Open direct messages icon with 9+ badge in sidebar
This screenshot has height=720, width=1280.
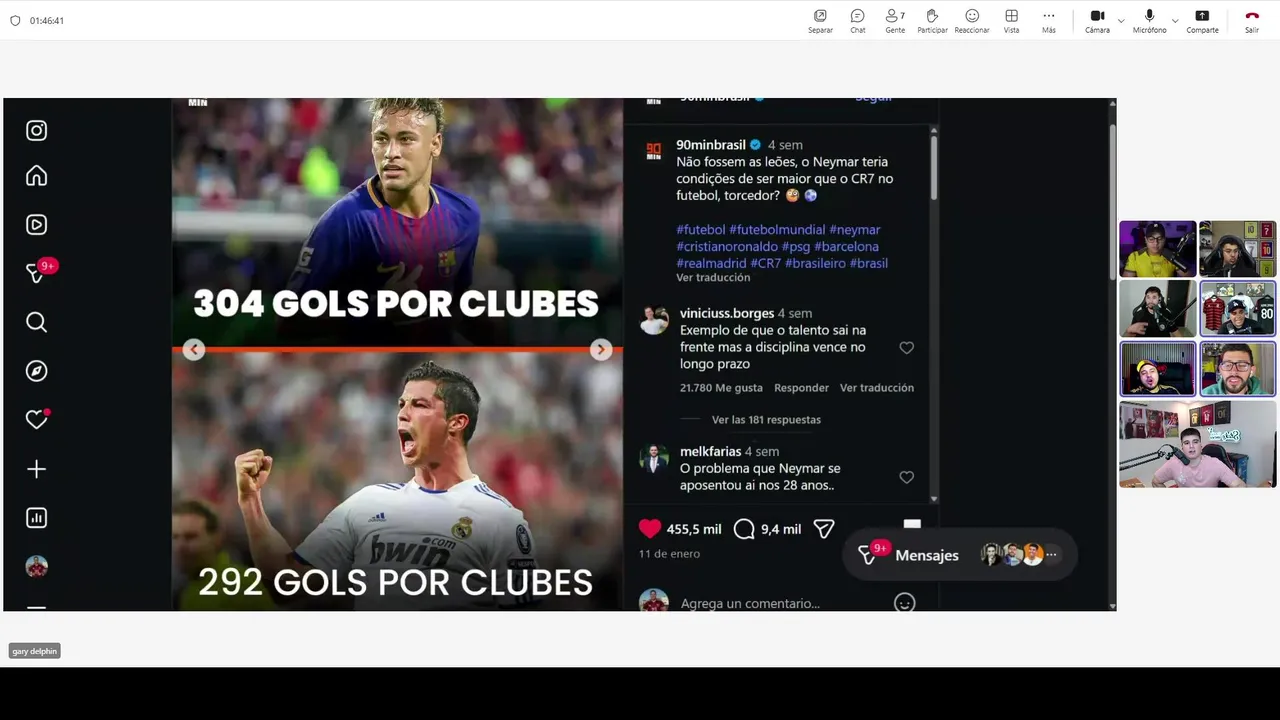click(x=38, y=273)
